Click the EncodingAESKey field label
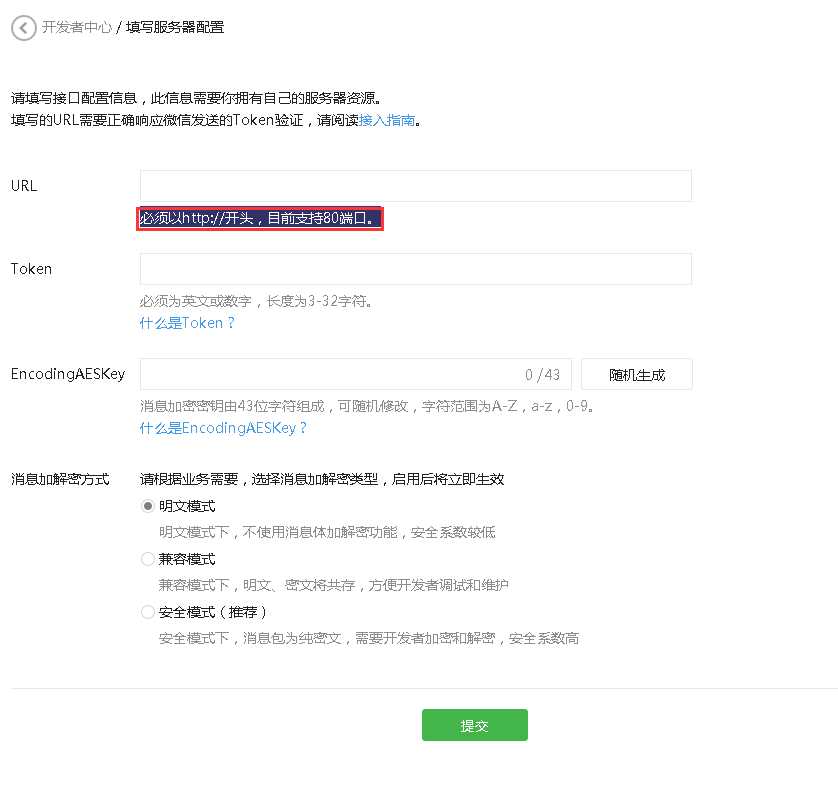Screen dimensions: 838x794 68,374
